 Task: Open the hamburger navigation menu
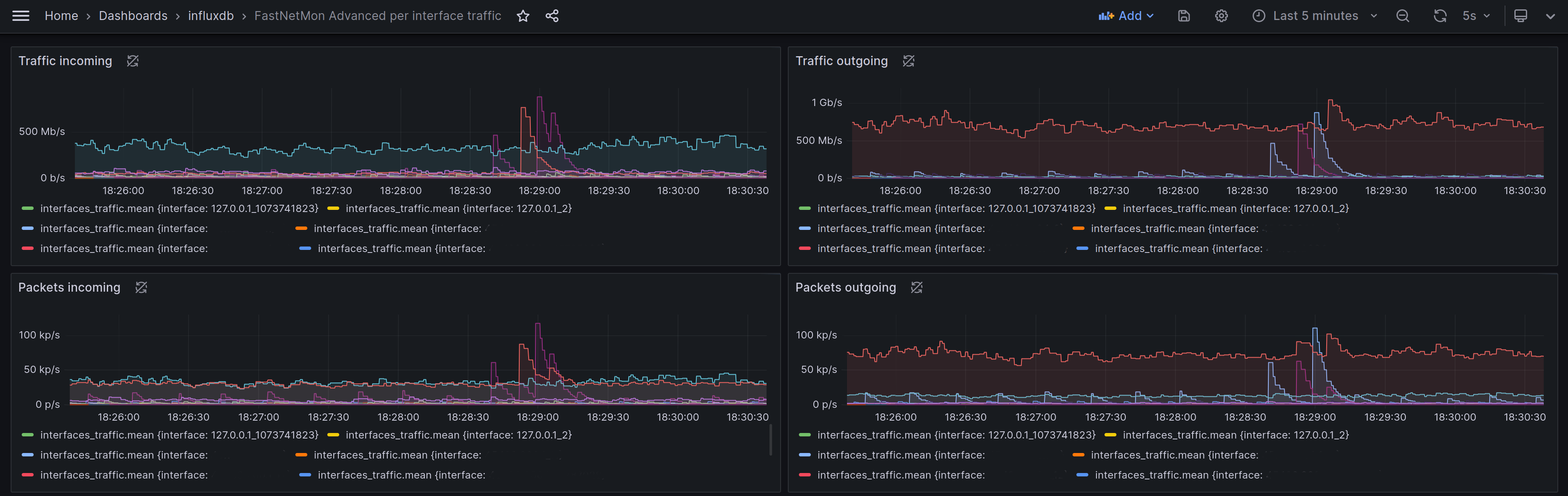(x=21, y=16)
